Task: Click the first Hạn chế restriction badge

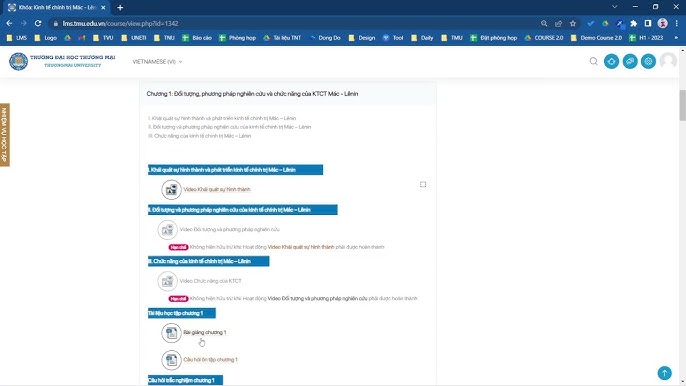Action: (x=178, y=247)
